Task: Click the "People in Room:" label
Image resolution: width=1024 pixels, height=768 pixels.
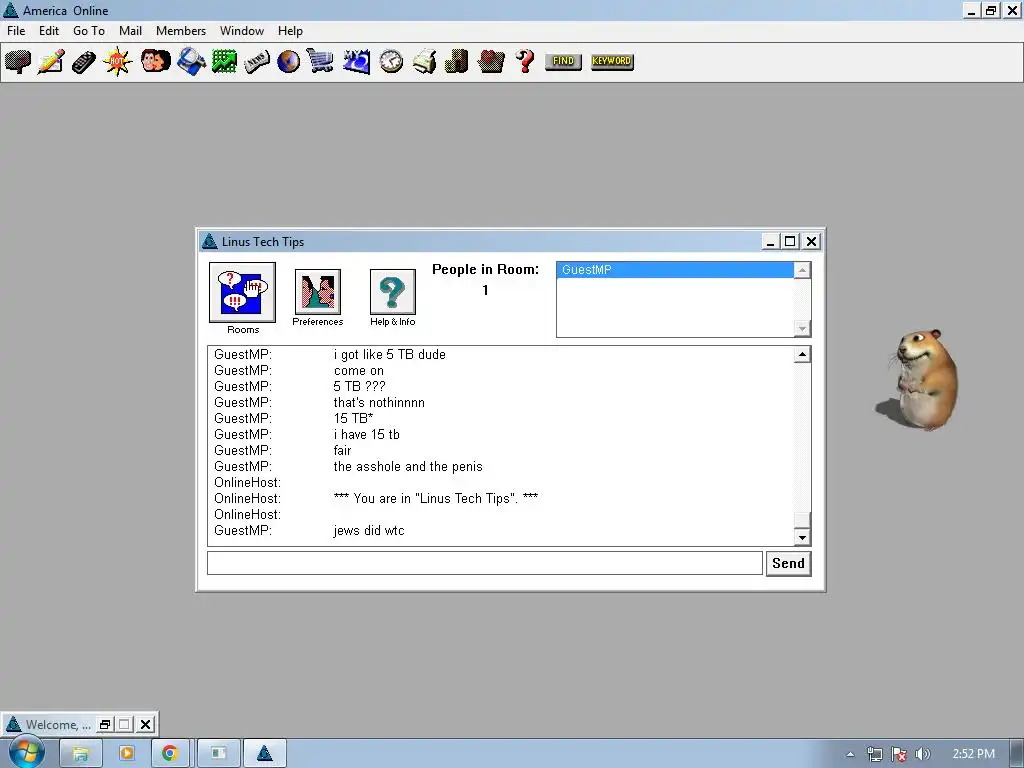Action: pos(485,269)
